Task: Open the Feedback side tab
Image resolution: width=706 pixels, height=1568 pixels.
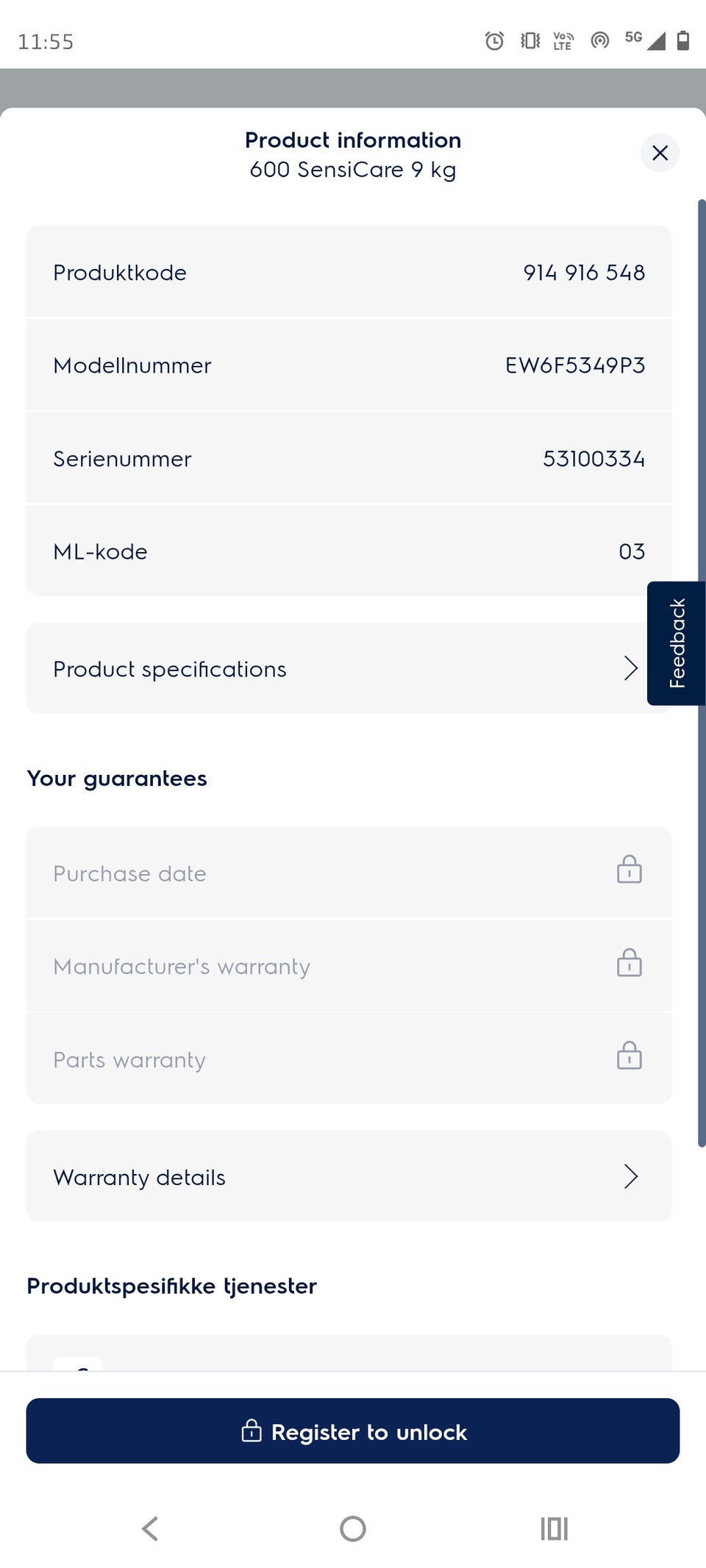Action: (677, 643)
